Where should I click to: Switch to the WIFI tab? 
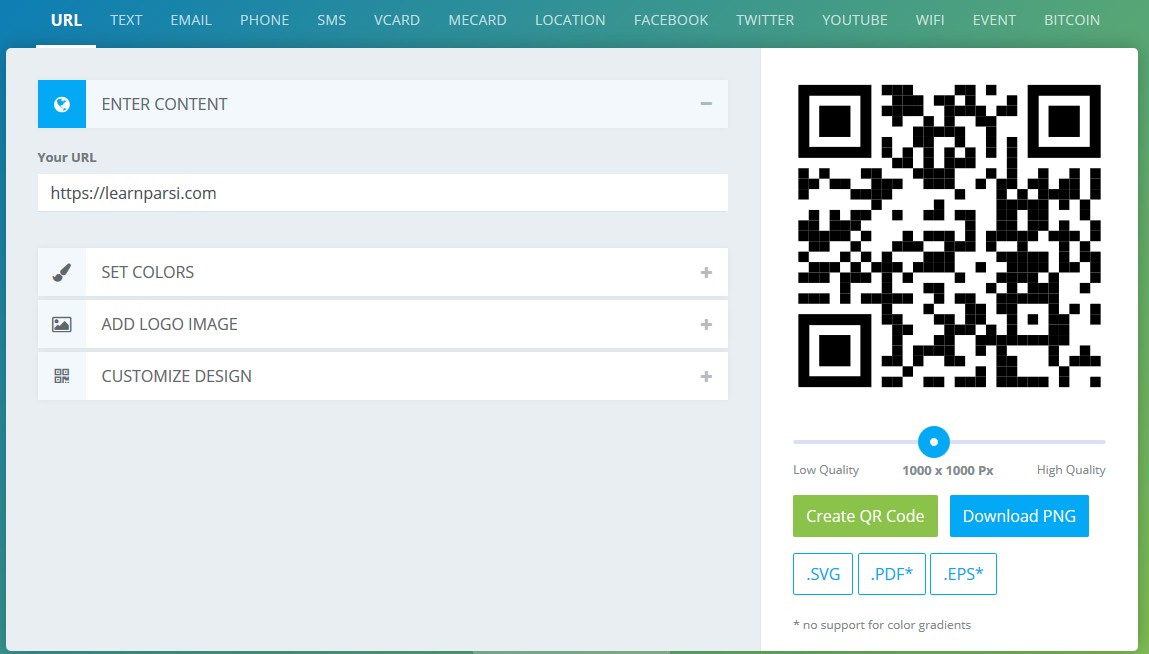(930, 21)
